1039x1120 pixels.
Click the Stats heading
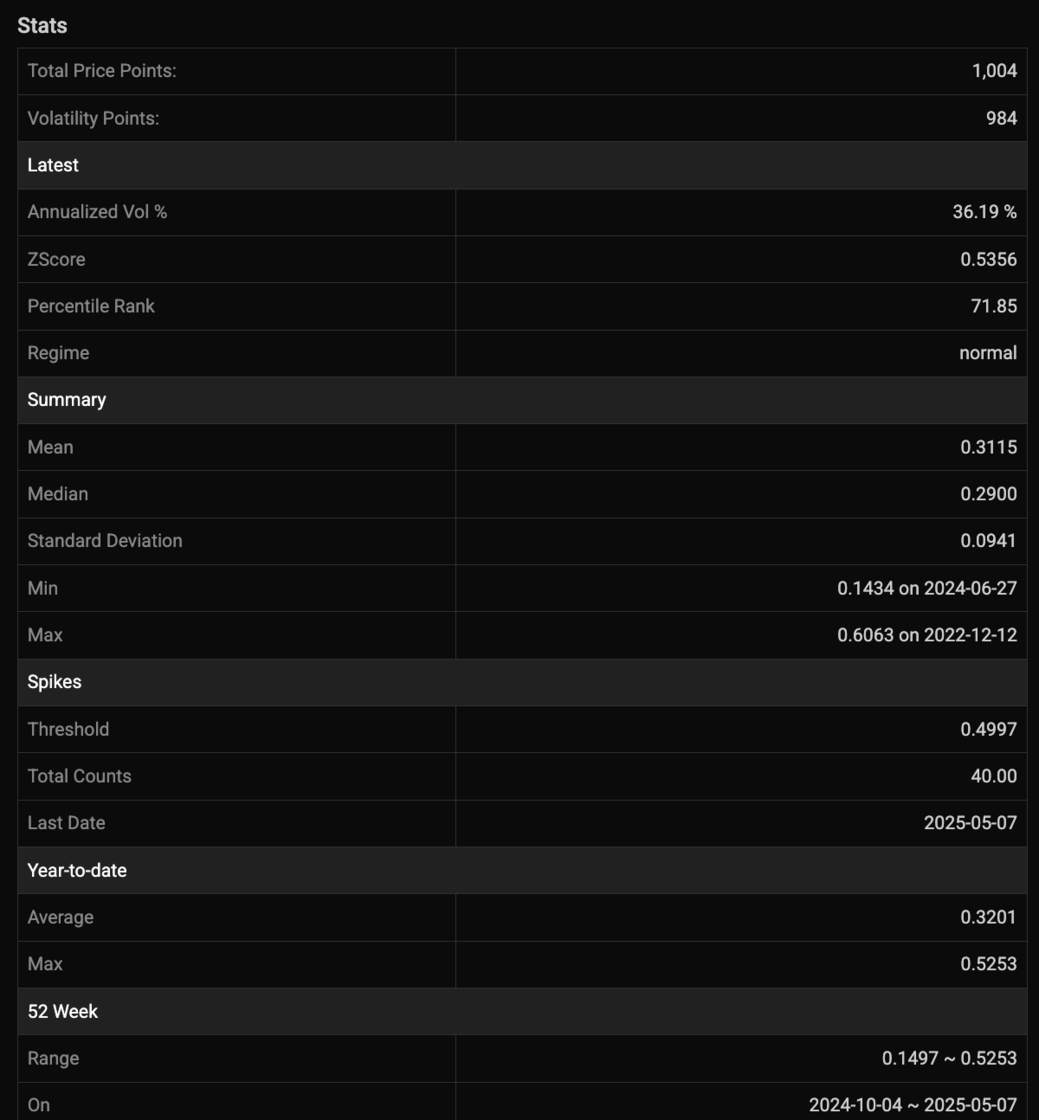pyautogui.click(x=42, y=26)
